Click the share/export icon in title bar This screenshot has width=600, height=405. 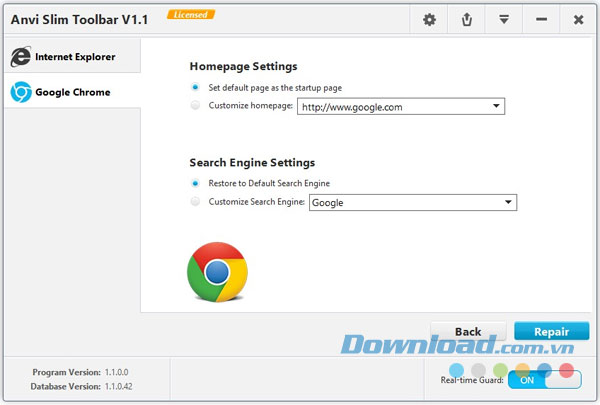467,19
